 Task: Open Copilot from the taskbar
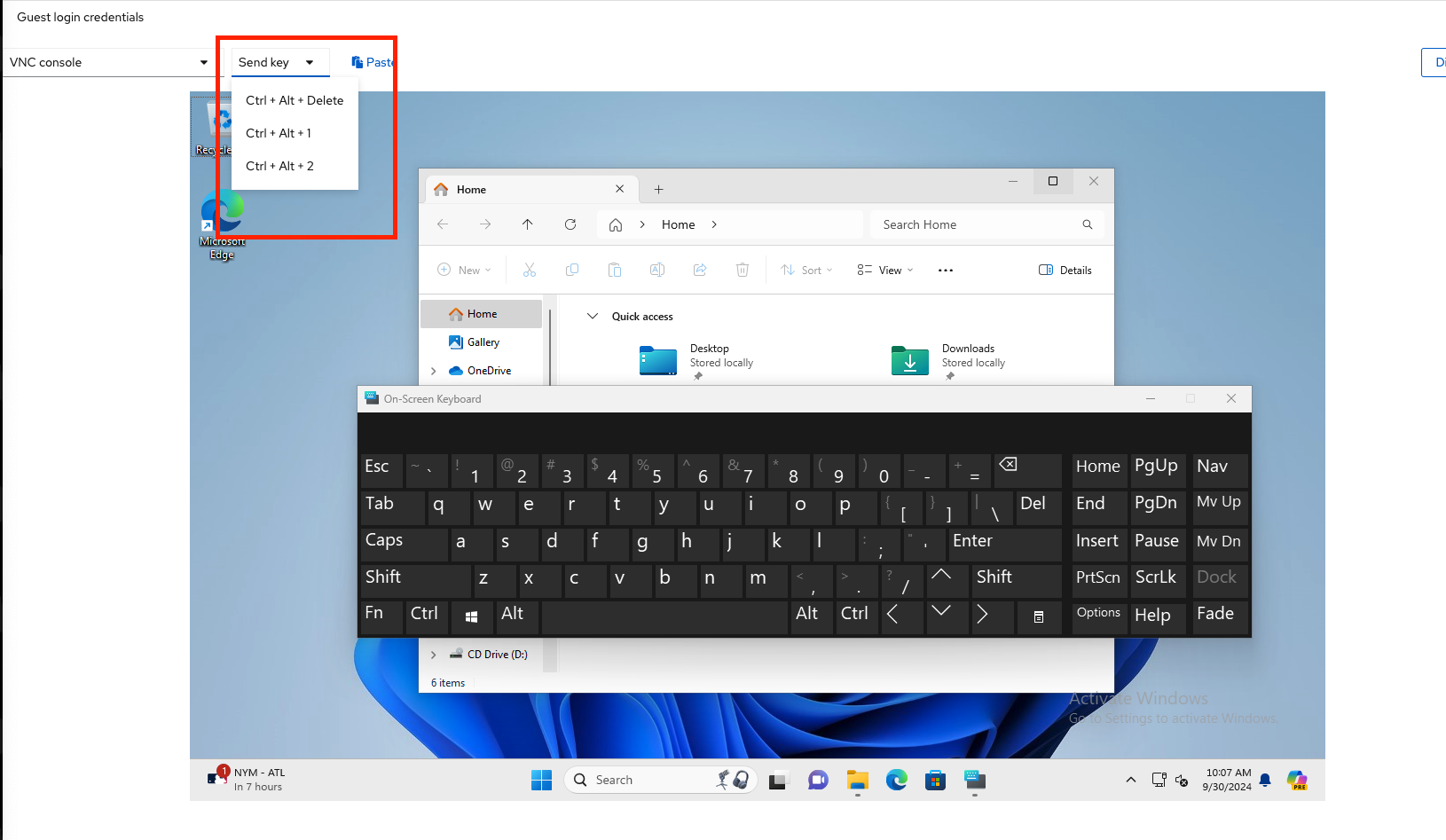click(x=1297, y=781)
